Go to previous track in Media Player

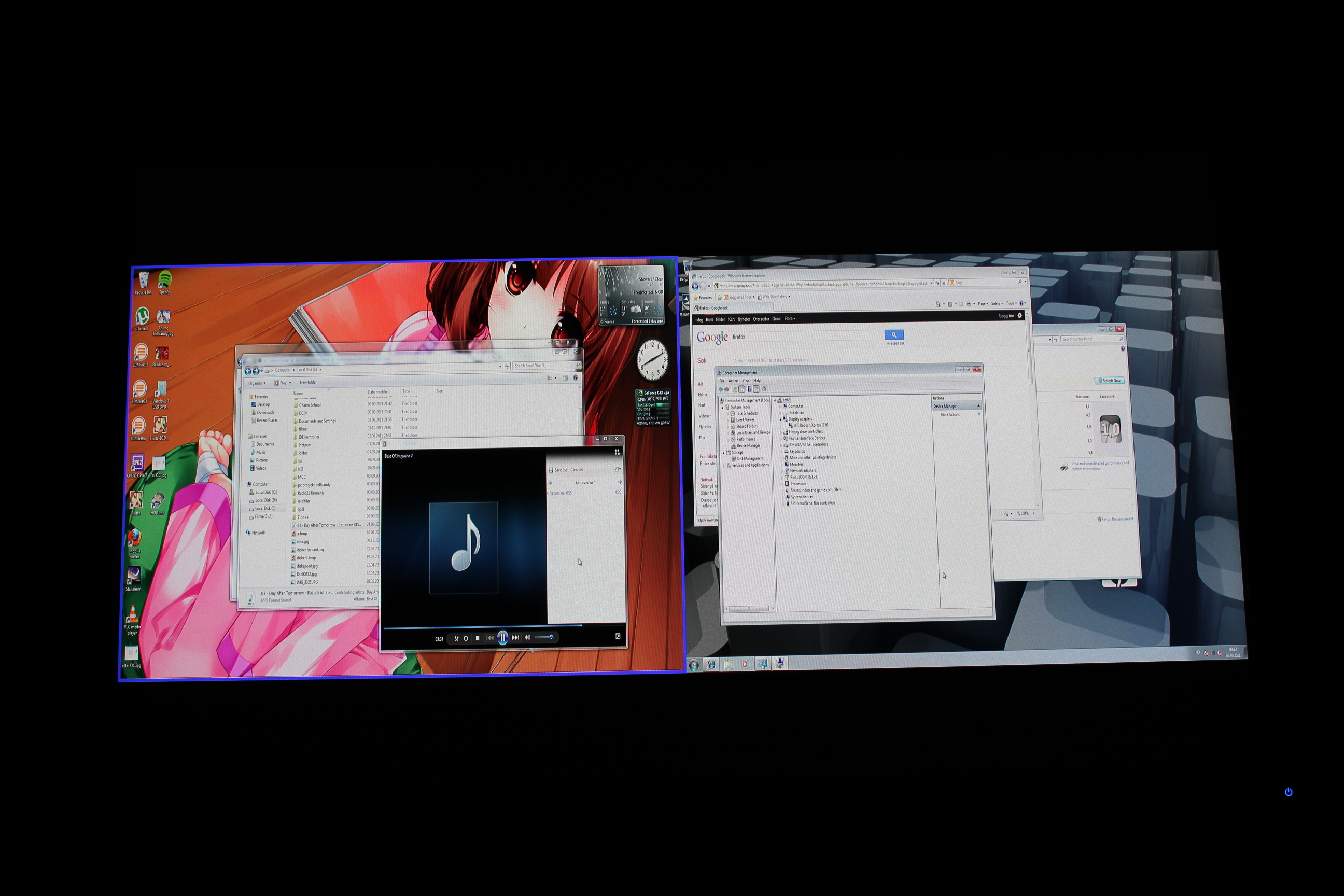click(x=489, y=638)
